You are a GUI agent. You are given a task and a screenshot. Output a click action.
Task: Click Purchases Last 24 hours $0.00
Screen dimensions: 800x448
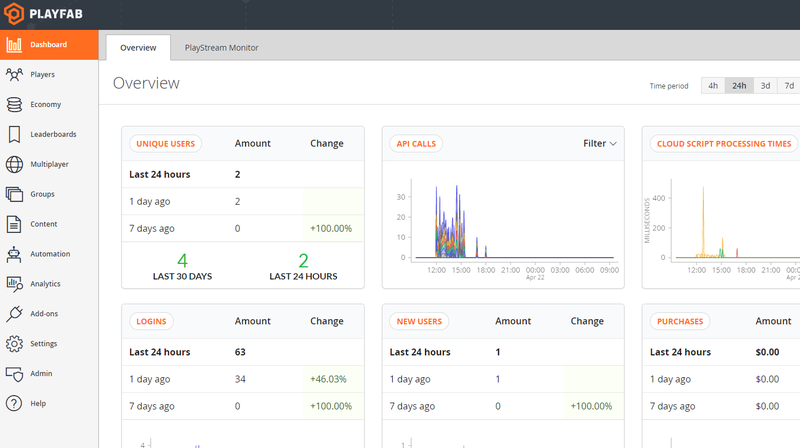point(767,352)
